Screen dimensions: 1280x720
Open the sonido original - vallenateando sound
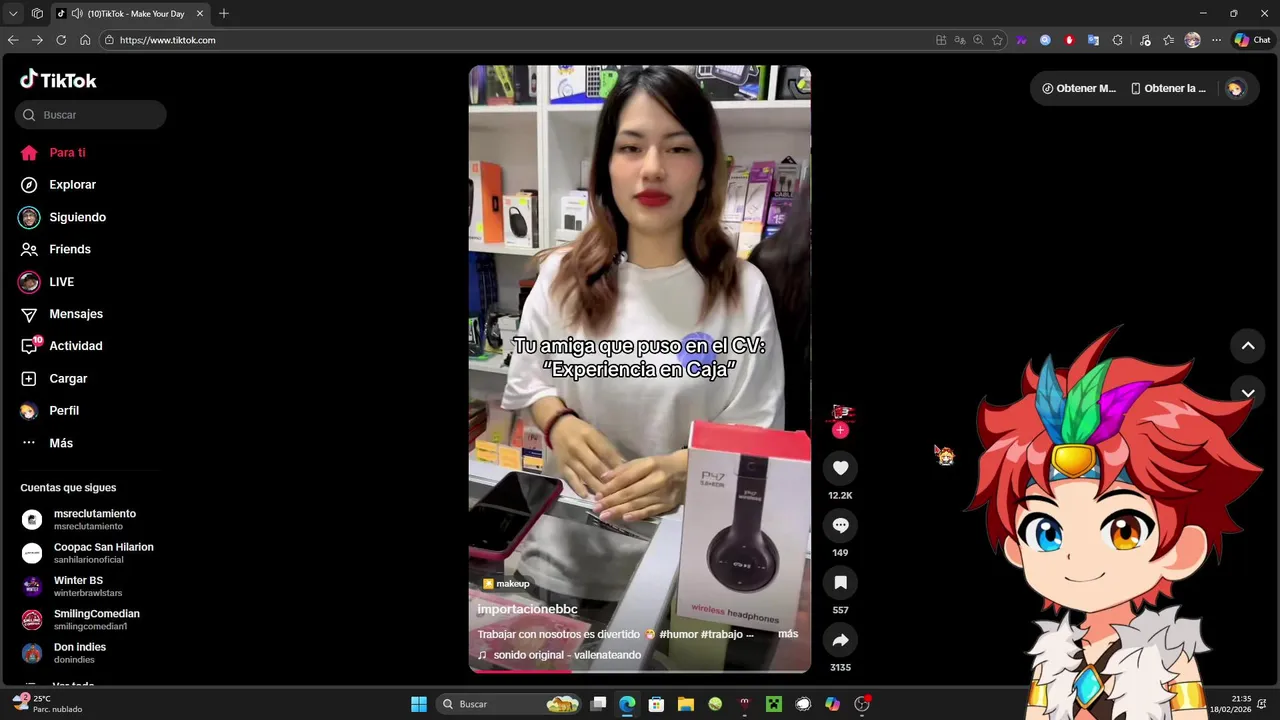560,655
